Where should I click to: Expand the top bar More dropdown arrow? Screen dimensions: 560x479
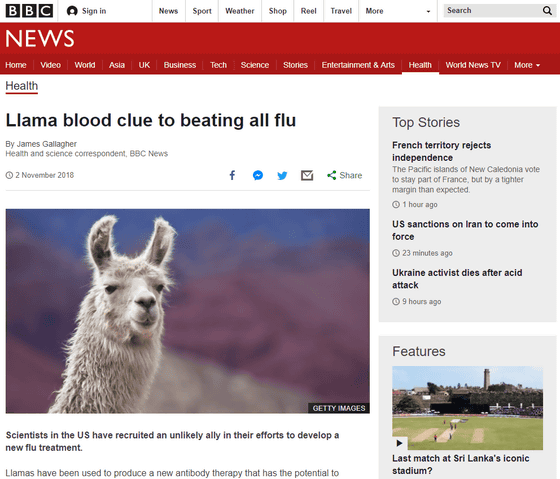(428, 11)
